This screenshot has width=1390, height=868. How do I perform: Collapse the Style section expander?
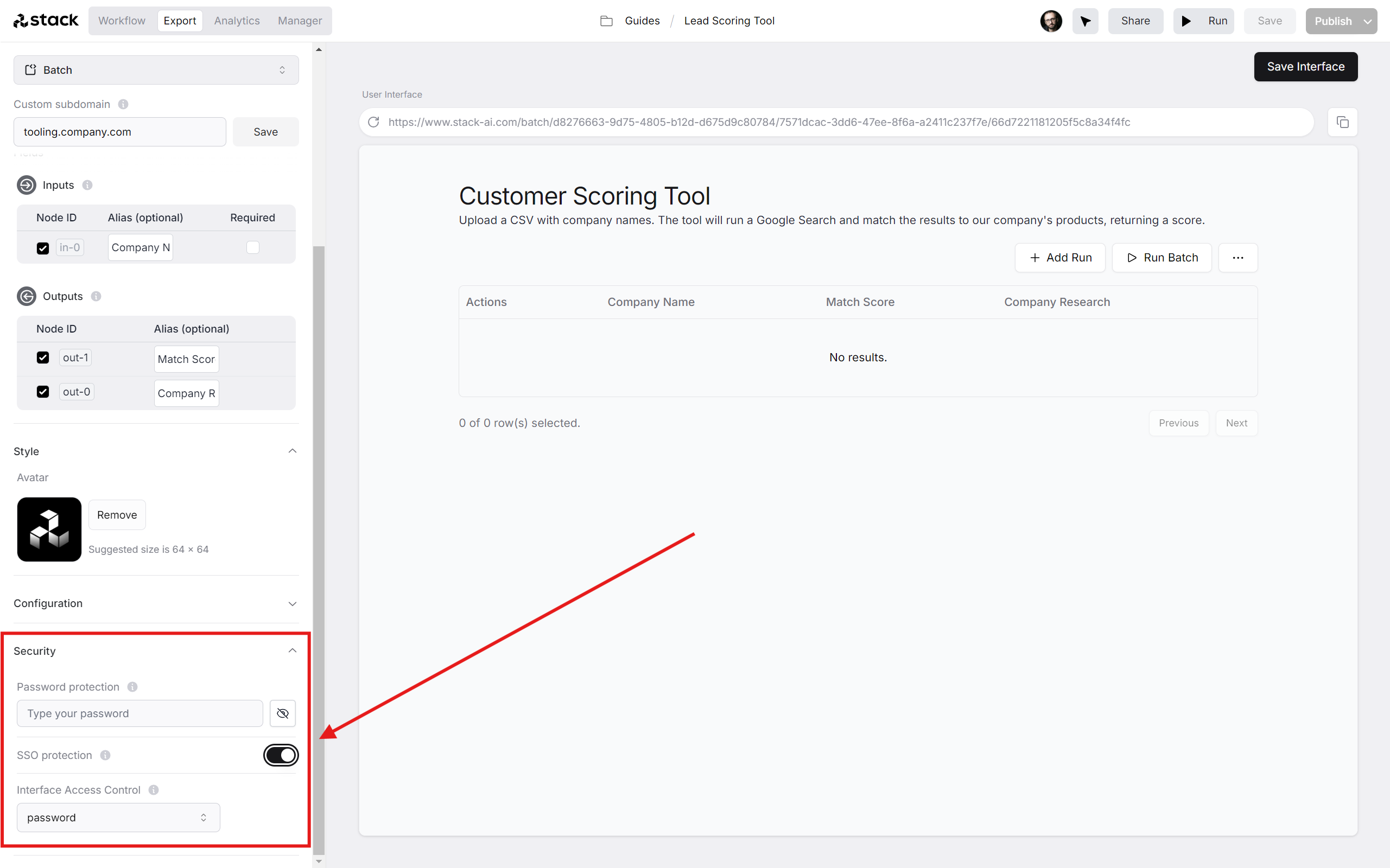pyautogui.click(x=292, y=452)
